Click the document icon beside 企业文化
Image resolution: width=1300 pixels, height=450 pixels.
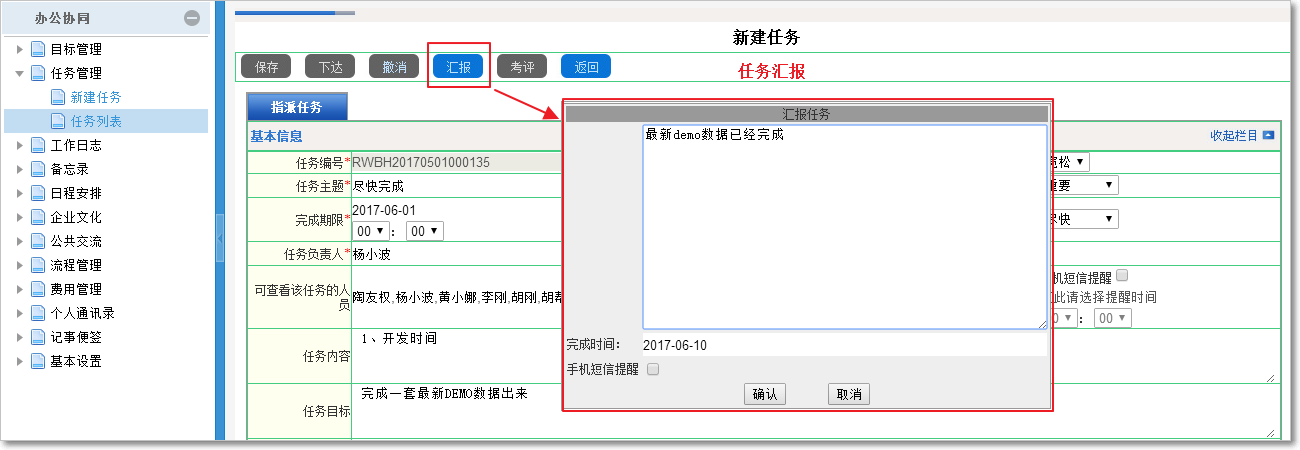coord(38,217)
